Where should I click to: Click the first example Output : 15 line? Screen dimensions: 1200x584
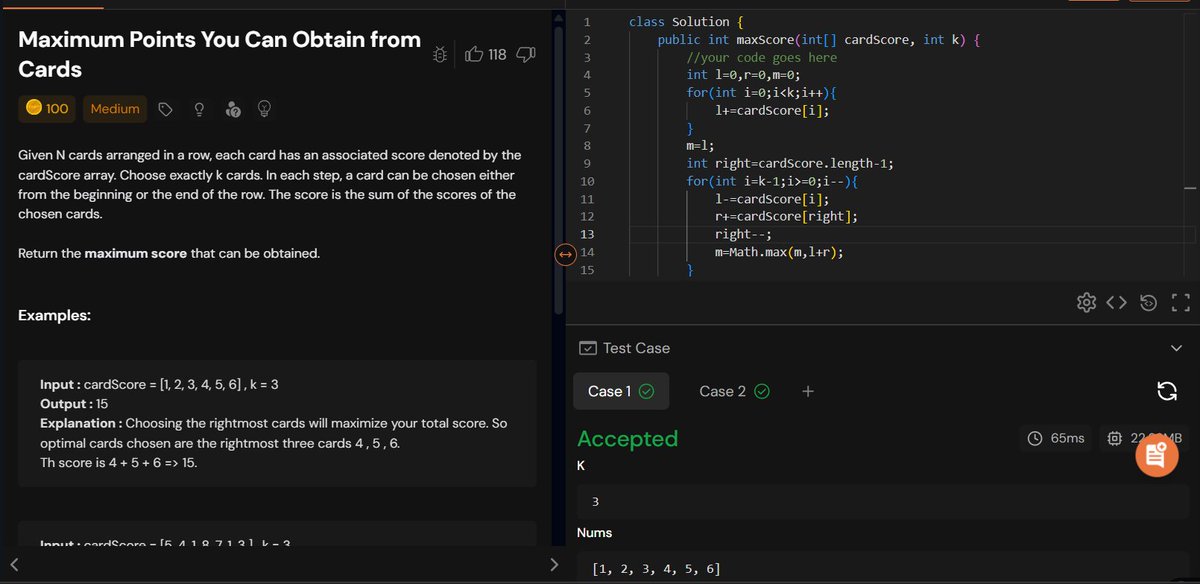coord(73,404)
